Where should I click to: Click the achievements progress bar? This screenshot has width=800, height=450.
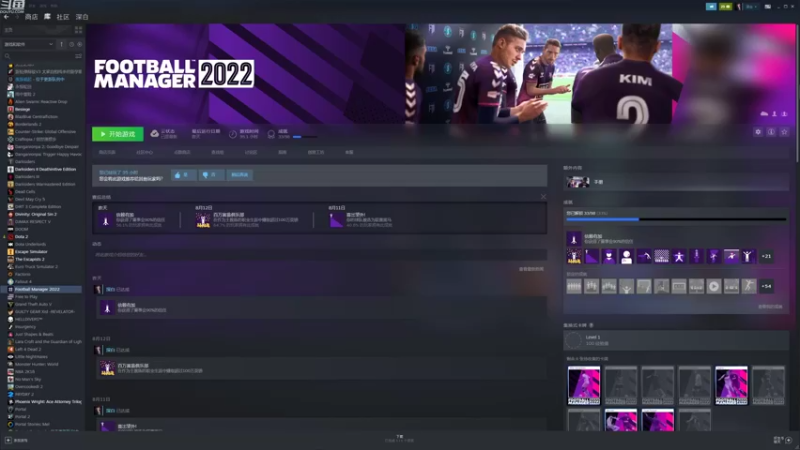coord(676,219)
